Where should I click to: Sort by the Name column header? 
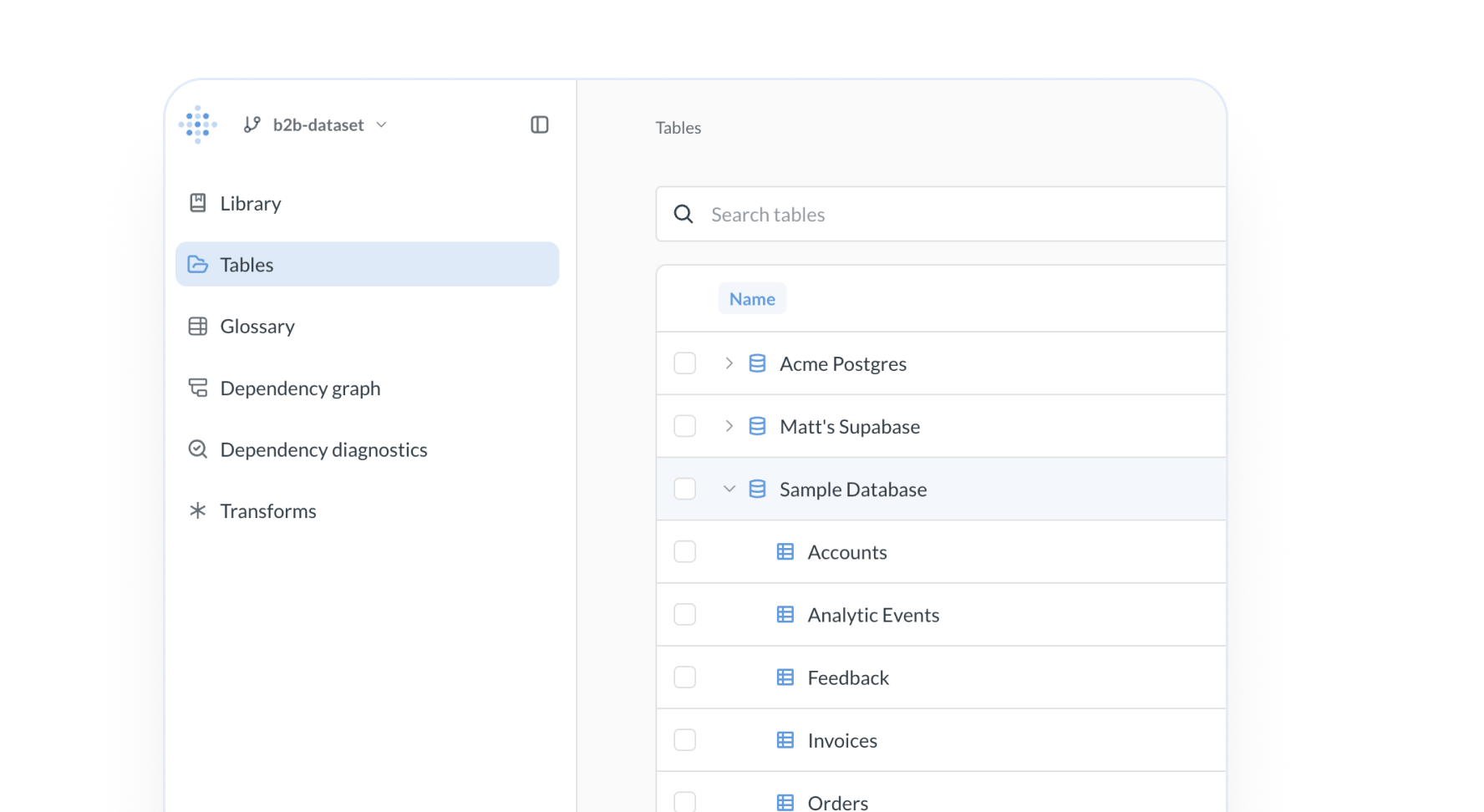click(x=752, y=298)
